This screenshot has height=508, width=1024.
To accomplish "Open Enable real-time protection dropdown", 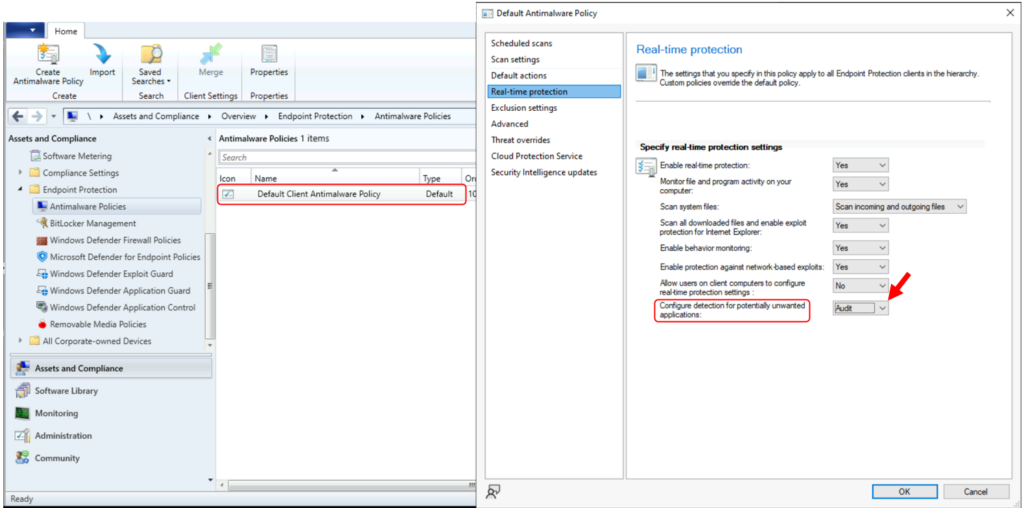I will coord(861,165).
